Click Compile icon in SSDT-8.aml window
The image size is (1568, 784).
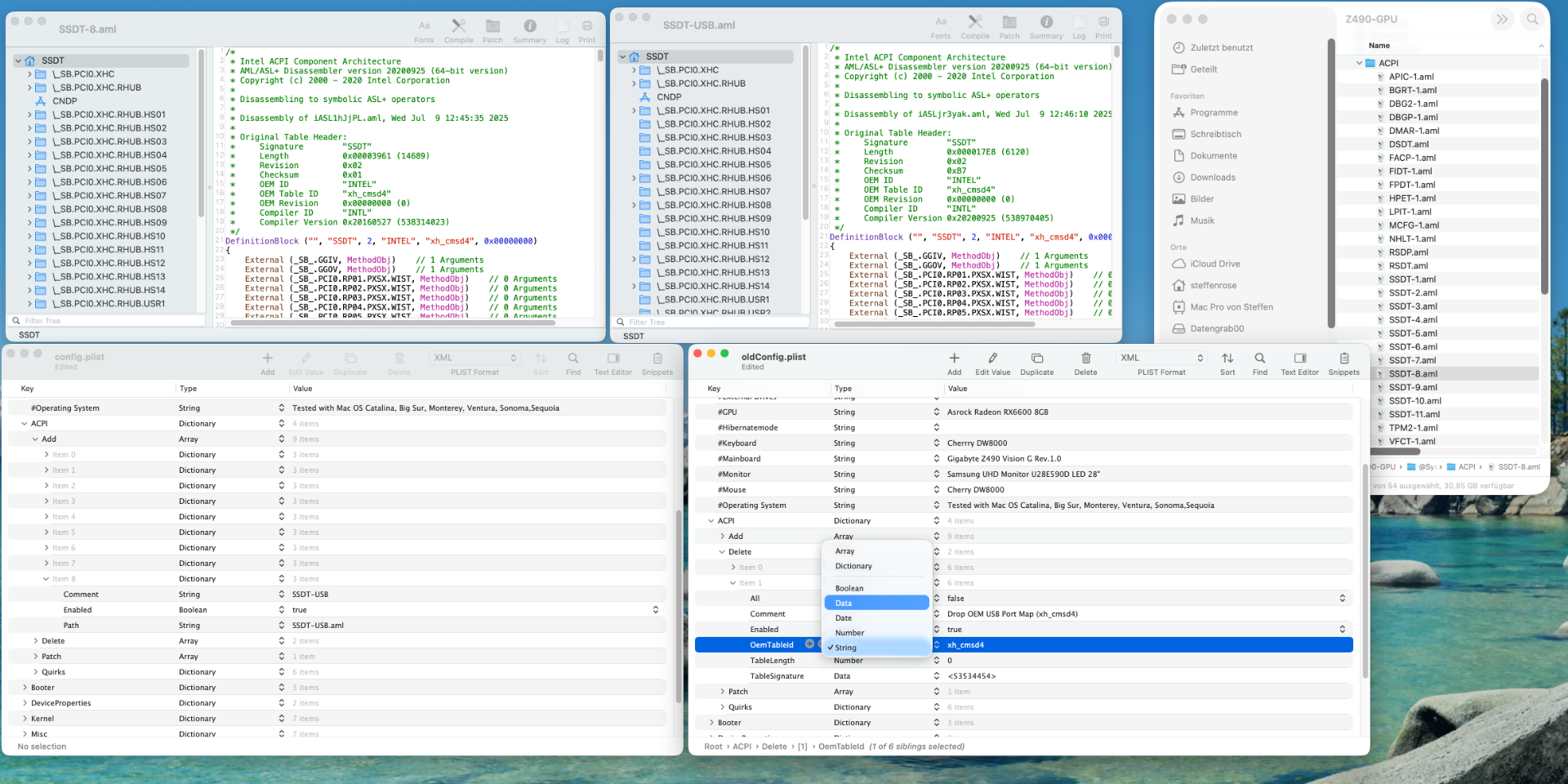458,26
